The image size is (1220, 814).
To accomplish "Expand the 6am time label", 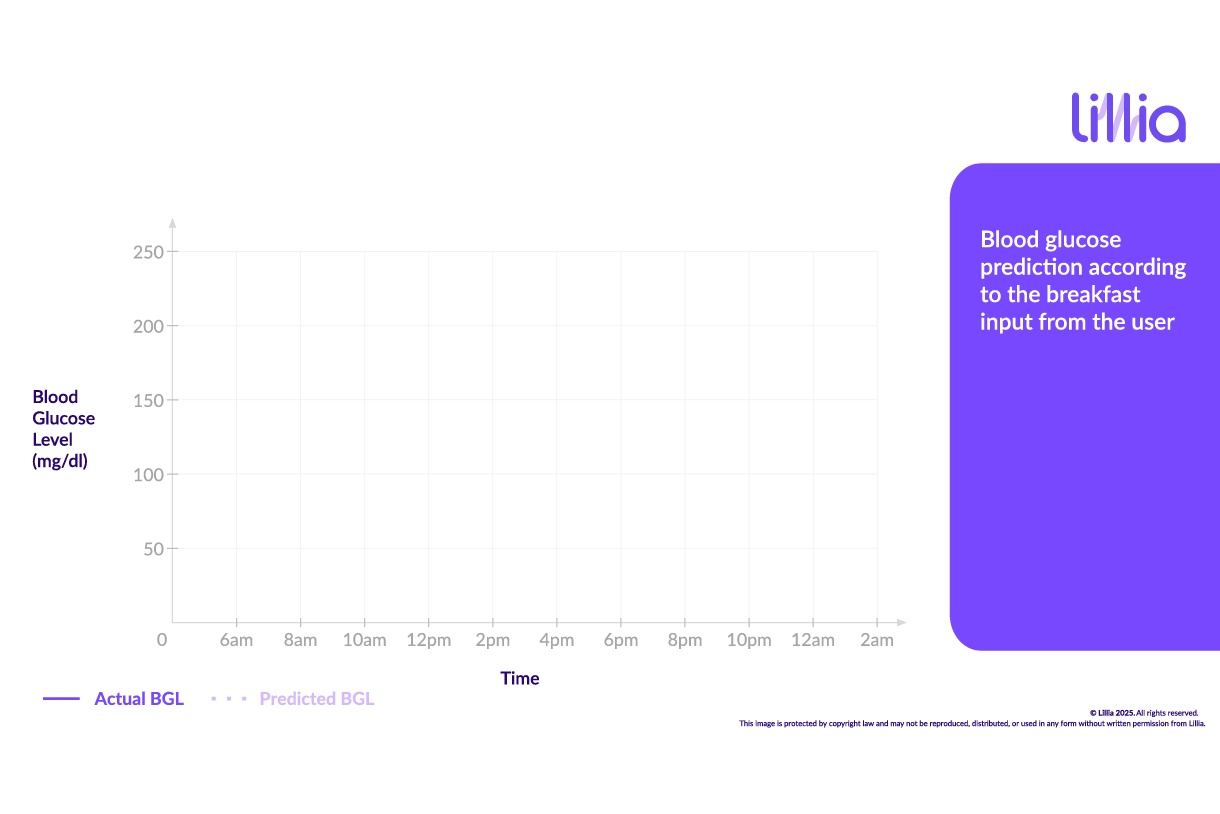I will 237,640.
